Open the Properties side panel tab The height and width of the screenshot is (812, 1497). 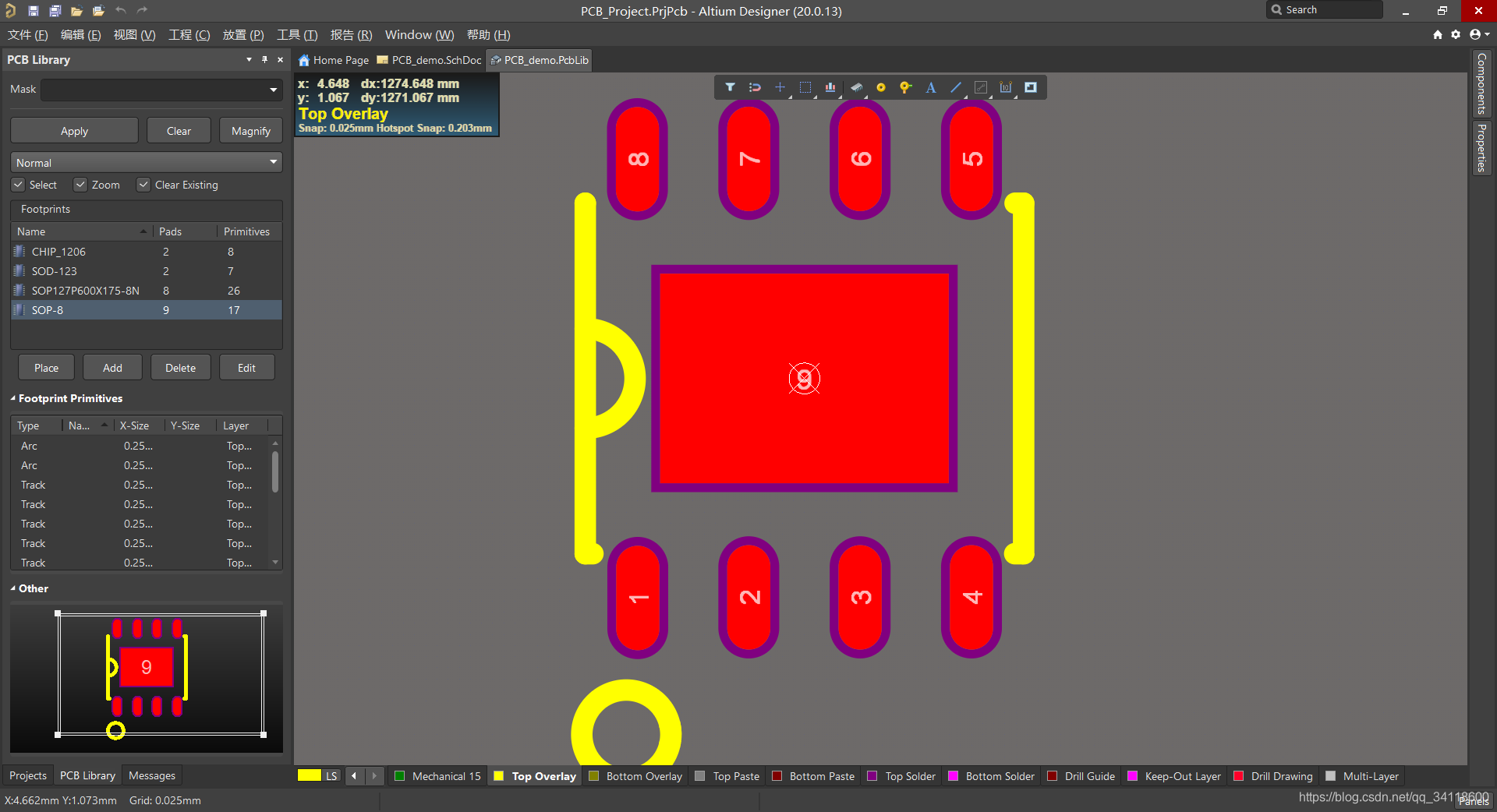[1481, 147]
